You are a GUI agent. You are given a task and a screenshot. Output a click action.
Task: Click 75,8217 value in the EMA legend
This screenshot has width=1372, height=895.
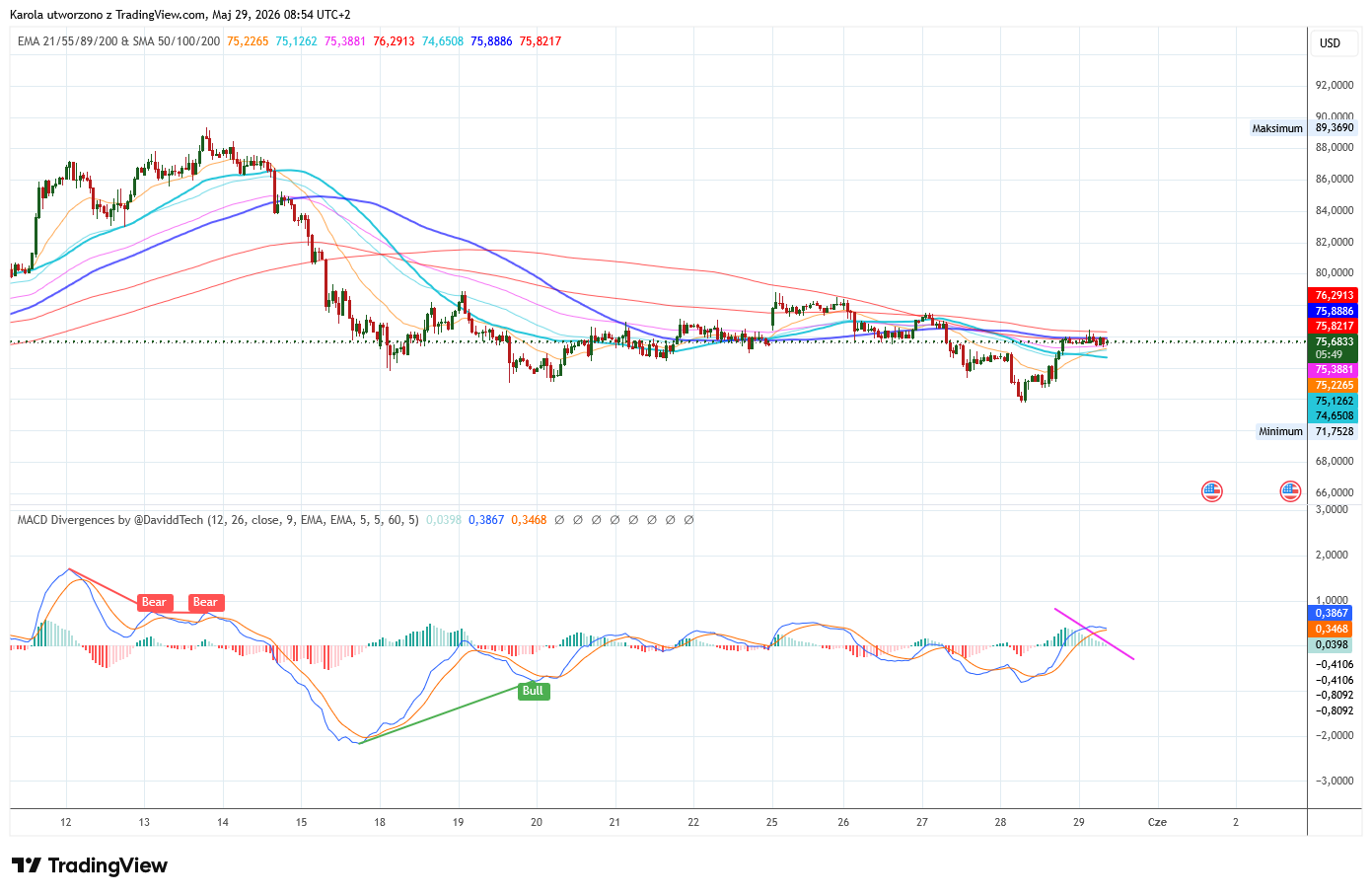(x=541, y=41)
